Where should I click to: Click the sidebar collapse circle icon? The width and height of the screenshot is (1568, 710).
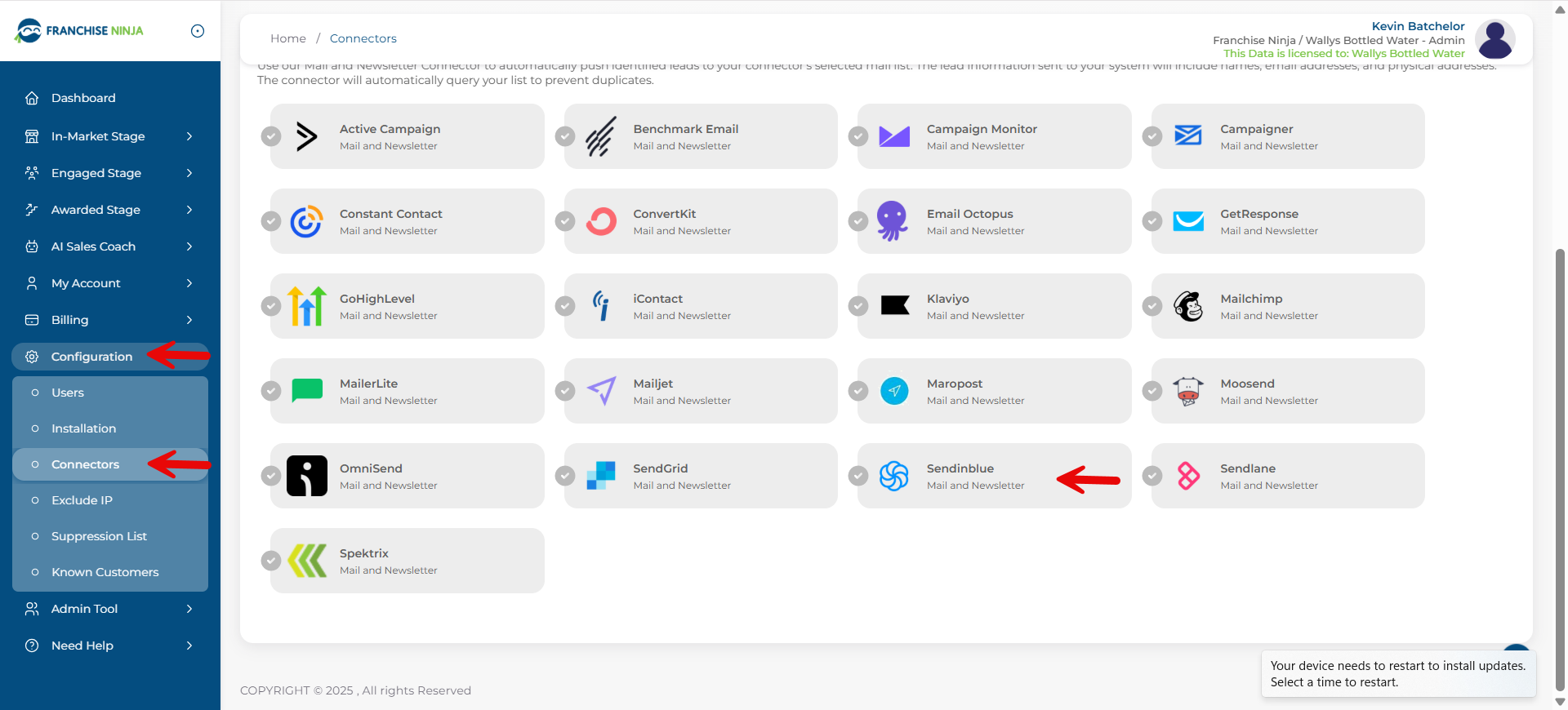click(198, 31)
